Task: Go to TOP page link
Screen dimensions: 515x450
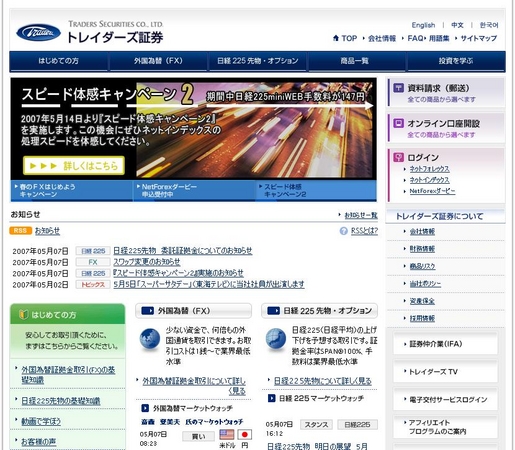Action: 349,38
